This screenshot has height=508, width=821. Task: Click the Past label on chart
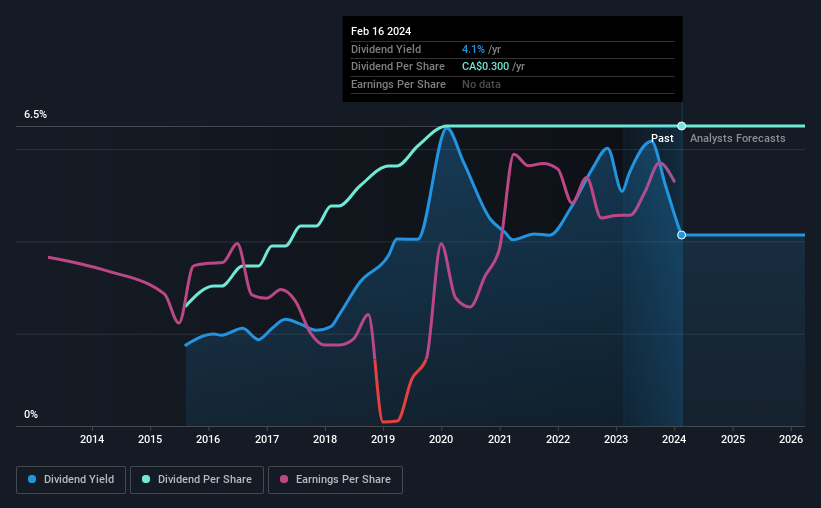[x=662, y=138]
